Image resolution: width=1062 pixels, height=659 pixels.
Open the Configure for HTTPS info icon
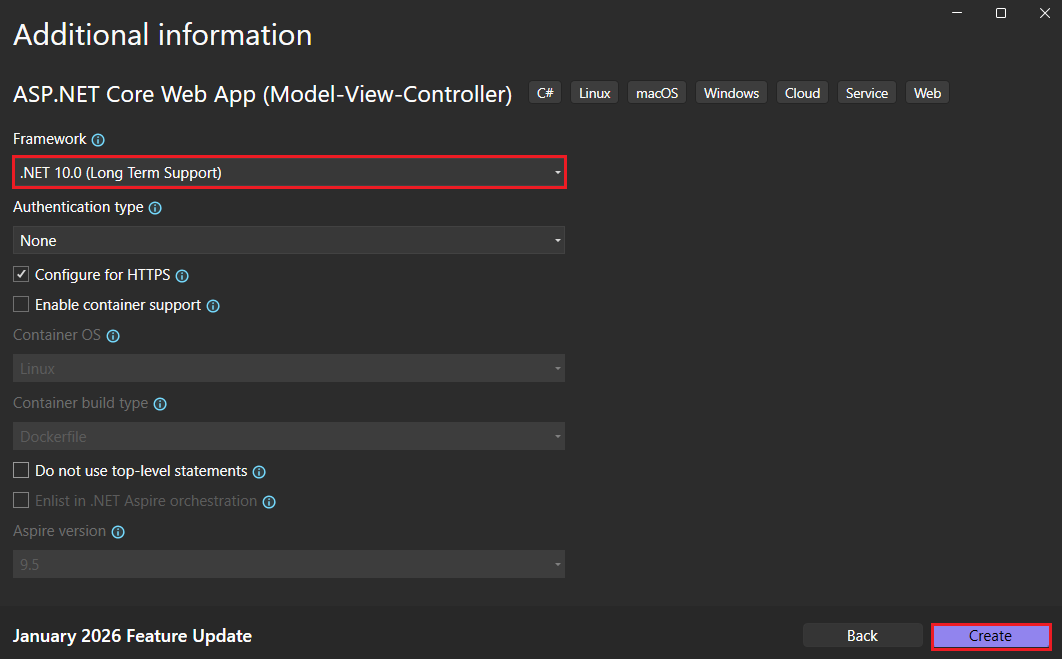tap(182, 275)
